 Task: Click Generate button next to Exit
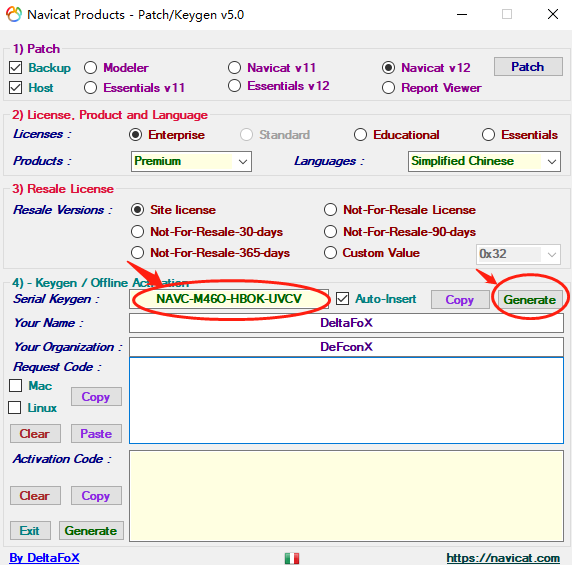point(91,531)
